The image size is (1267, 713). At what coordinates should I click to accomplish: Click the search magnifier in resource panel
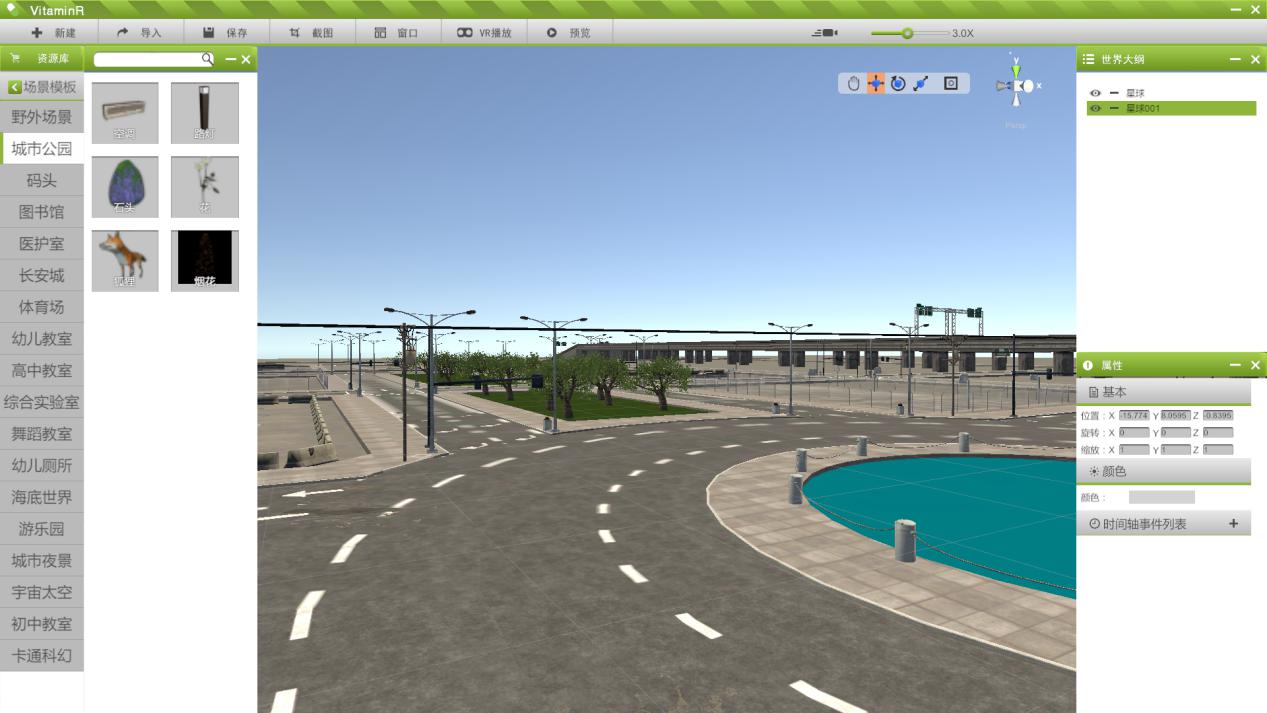[207, 59]
